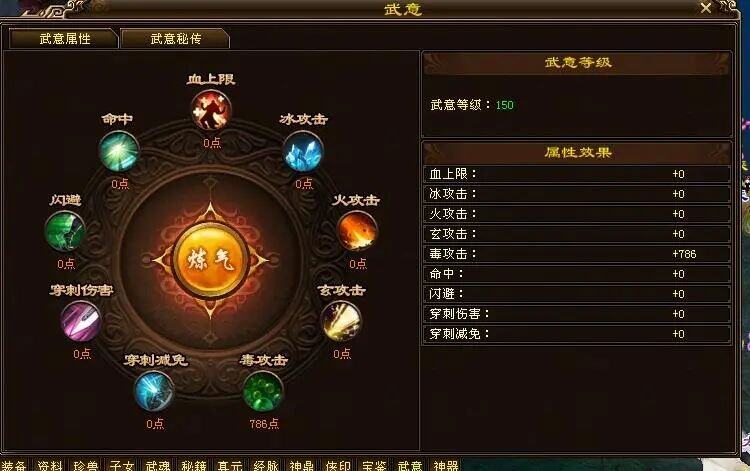Image resolution: width=750 pixels, height=471 pixels.
Task: Click the 毒攻击 +786 effect row
Action: pos(577,254)
